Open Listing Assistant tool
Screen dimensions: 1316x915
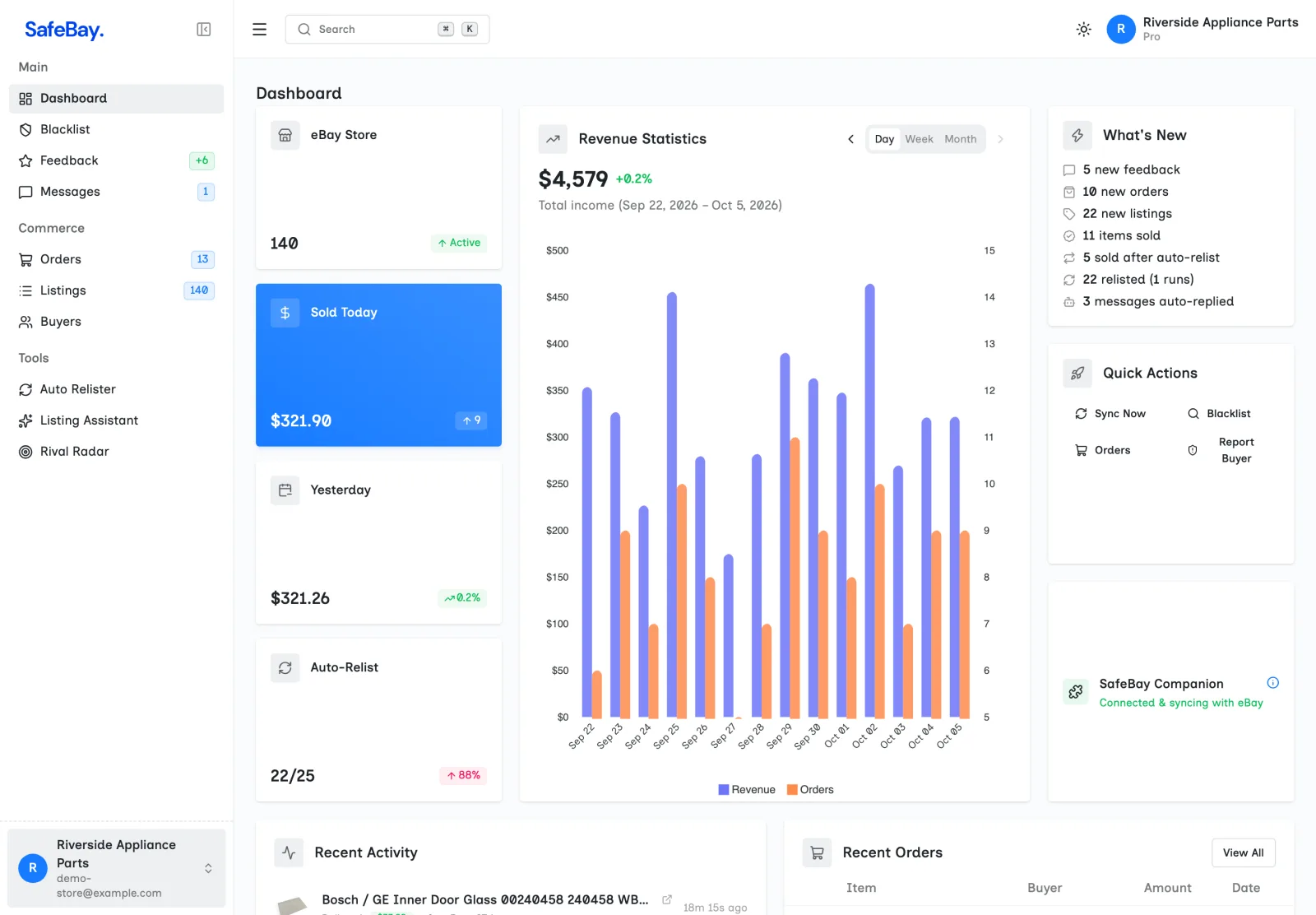(x=116, y=421)
